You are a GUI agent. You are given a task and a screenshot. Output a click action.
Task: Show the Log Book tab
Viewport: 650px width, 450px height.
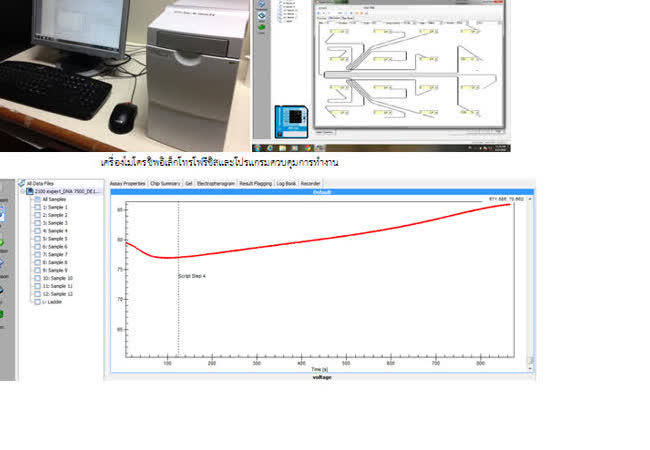tap(286, 184)
